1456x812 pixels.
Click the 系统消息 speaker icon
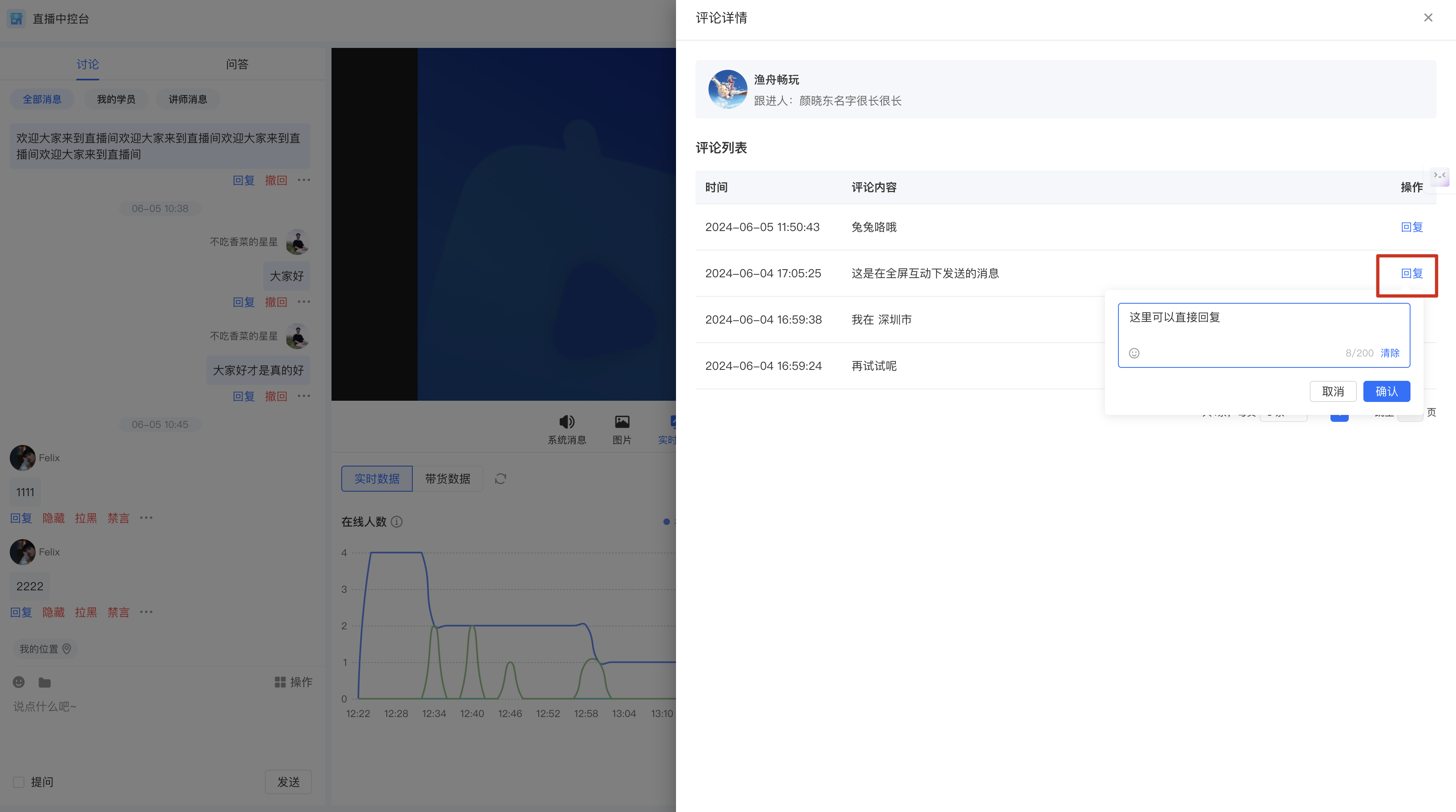[x=566, y=422]
